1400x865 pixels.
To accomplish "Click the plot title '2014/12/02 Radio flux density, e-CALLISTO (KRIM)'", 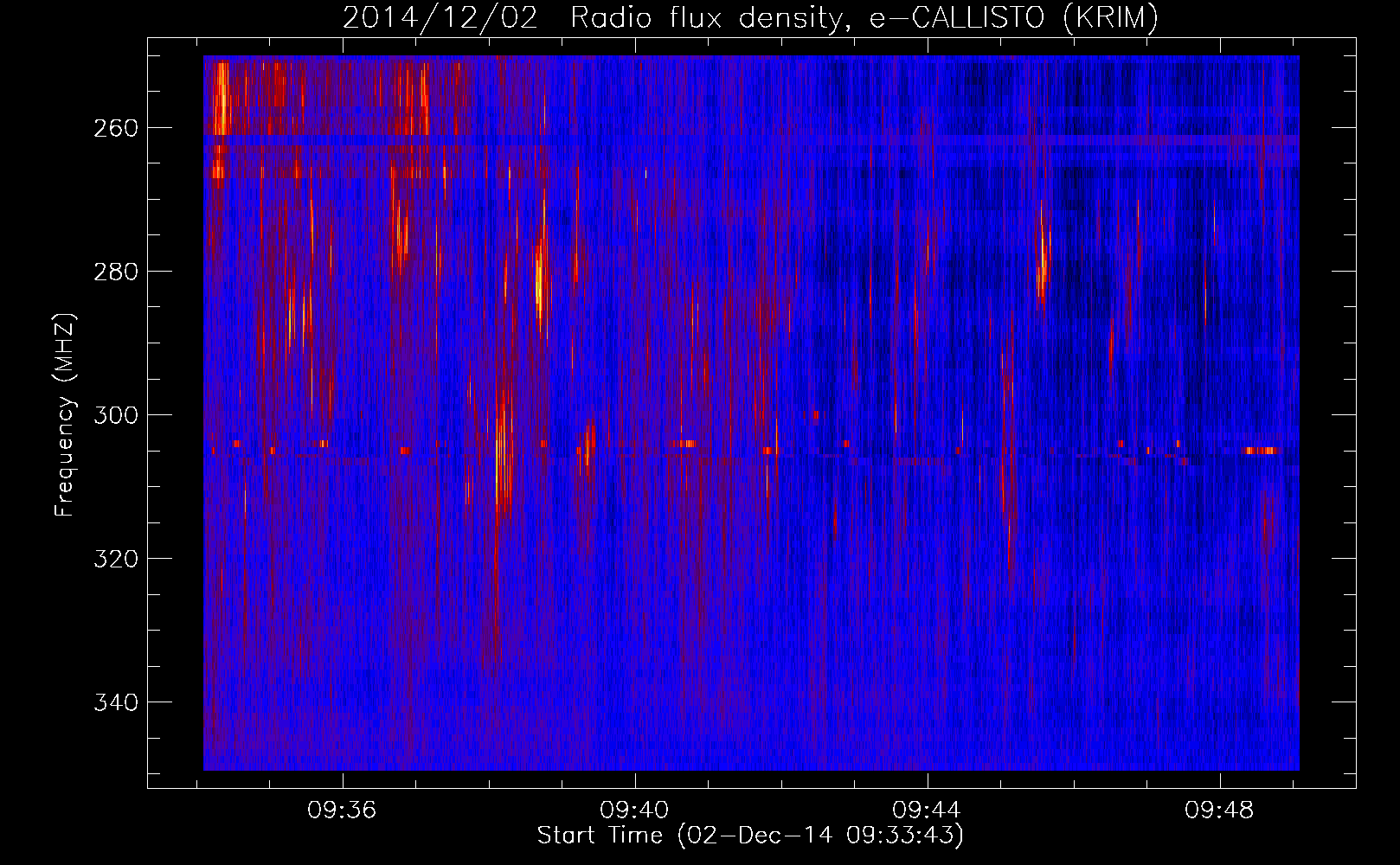I will point(750,17).
